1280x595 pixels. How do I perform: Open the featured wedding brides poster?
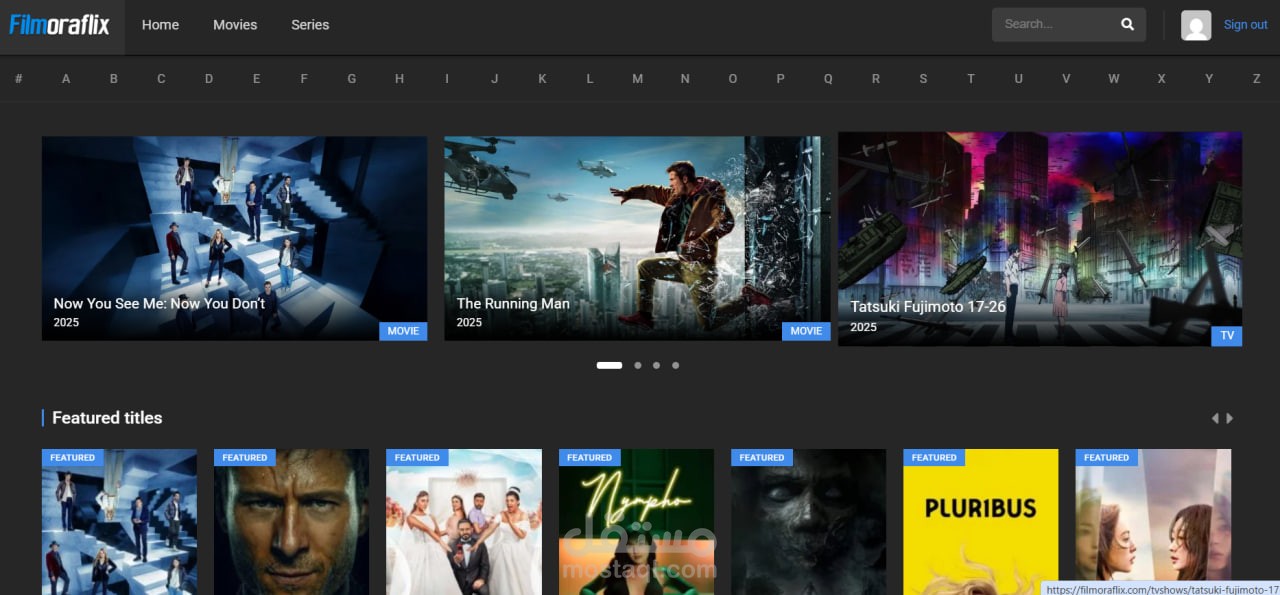click(464, 522)
